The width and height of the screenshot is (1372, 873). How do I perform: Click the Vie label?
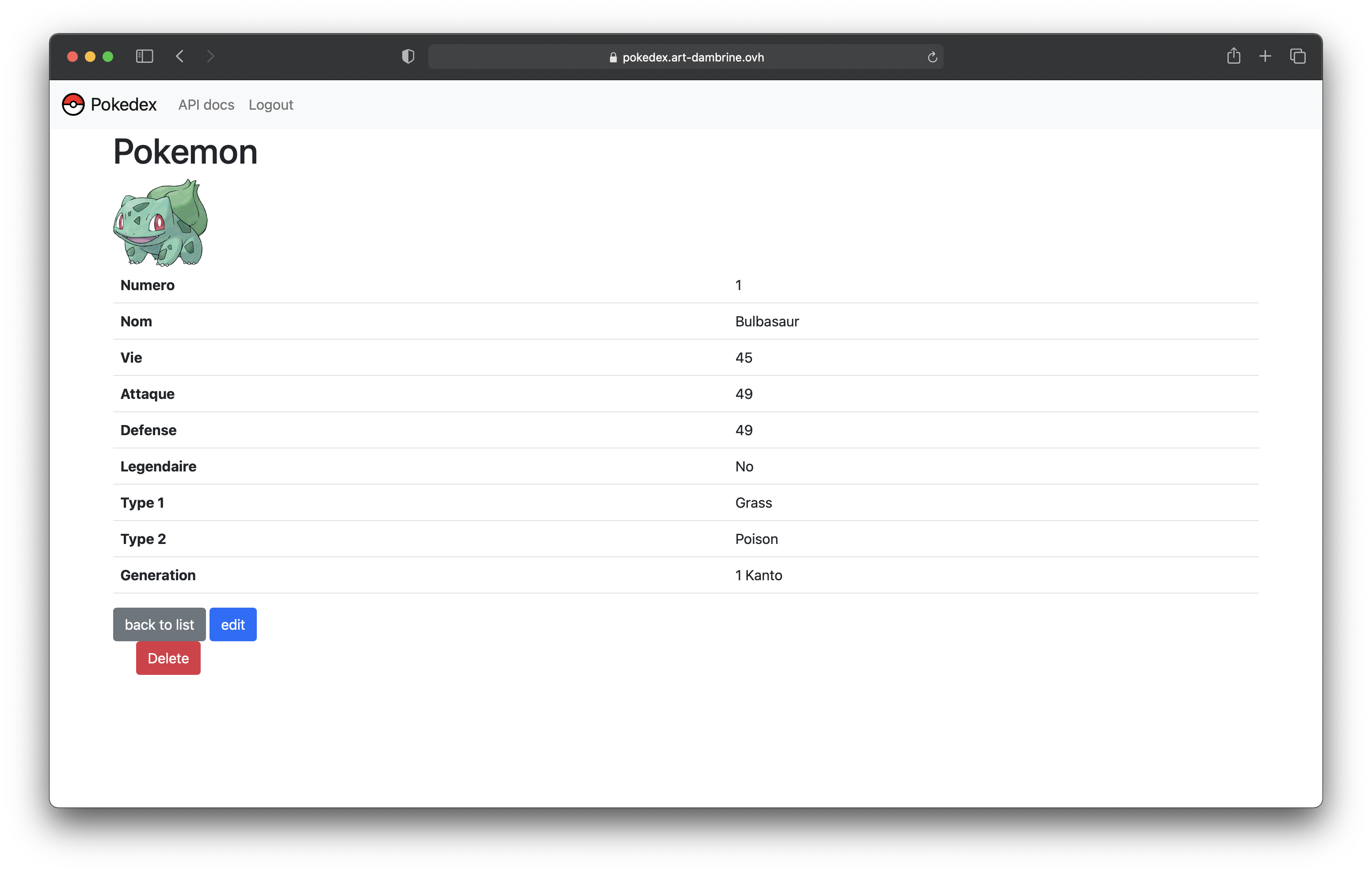click(x=131, y=357)
